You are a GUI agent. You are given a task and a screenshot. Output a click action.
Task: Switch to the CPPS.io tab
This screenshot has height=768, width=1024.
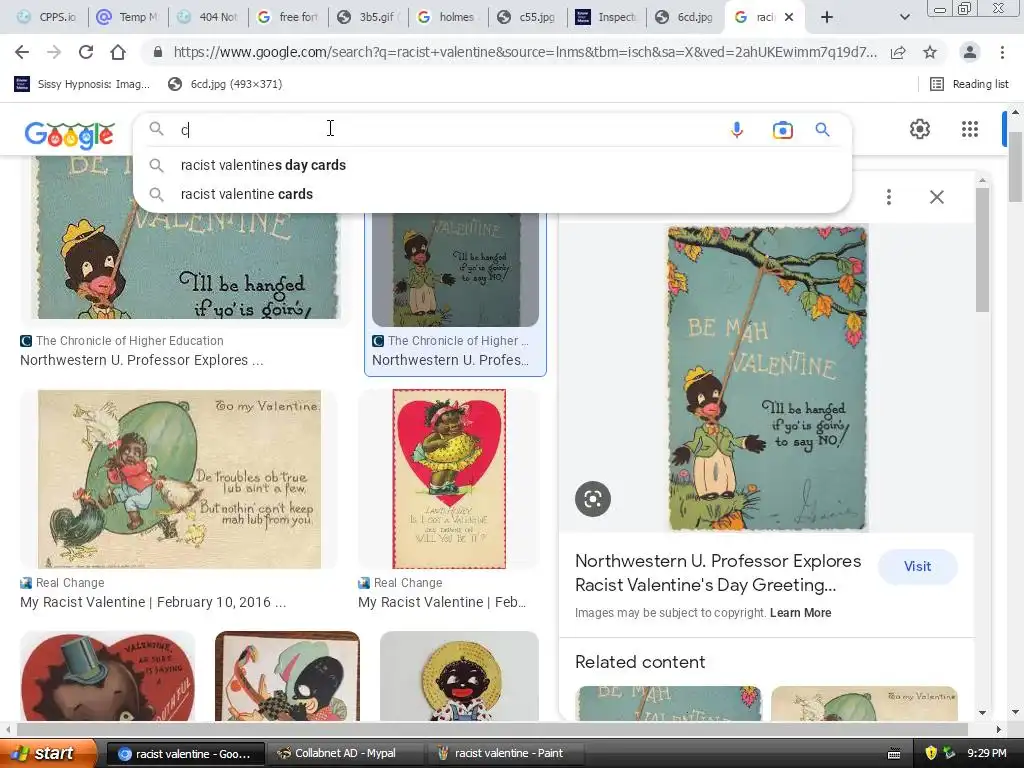pos(46,17)
